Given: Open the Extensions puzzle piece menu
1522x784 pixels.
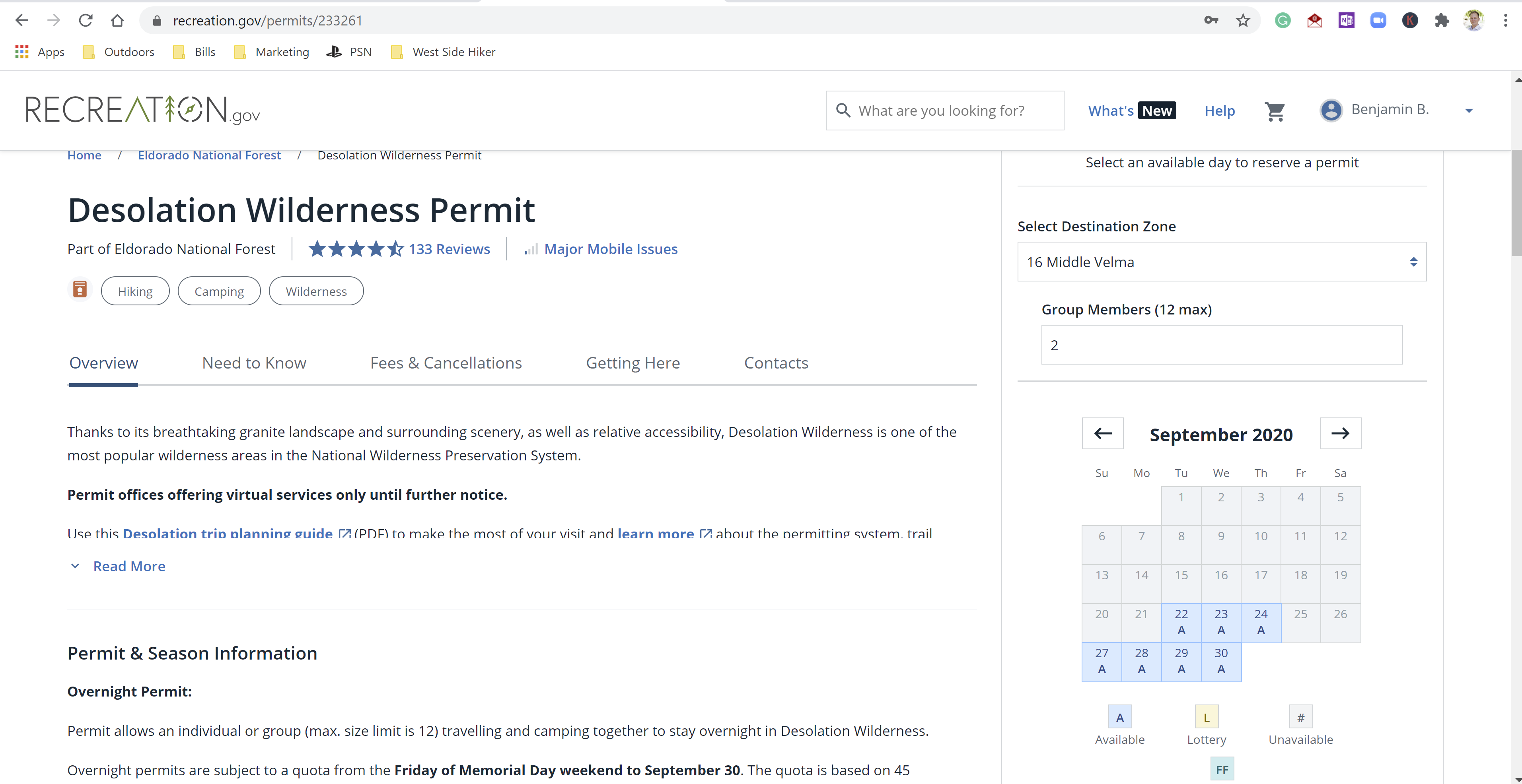Looking at the screenshot, I should tap(1442, 21).
